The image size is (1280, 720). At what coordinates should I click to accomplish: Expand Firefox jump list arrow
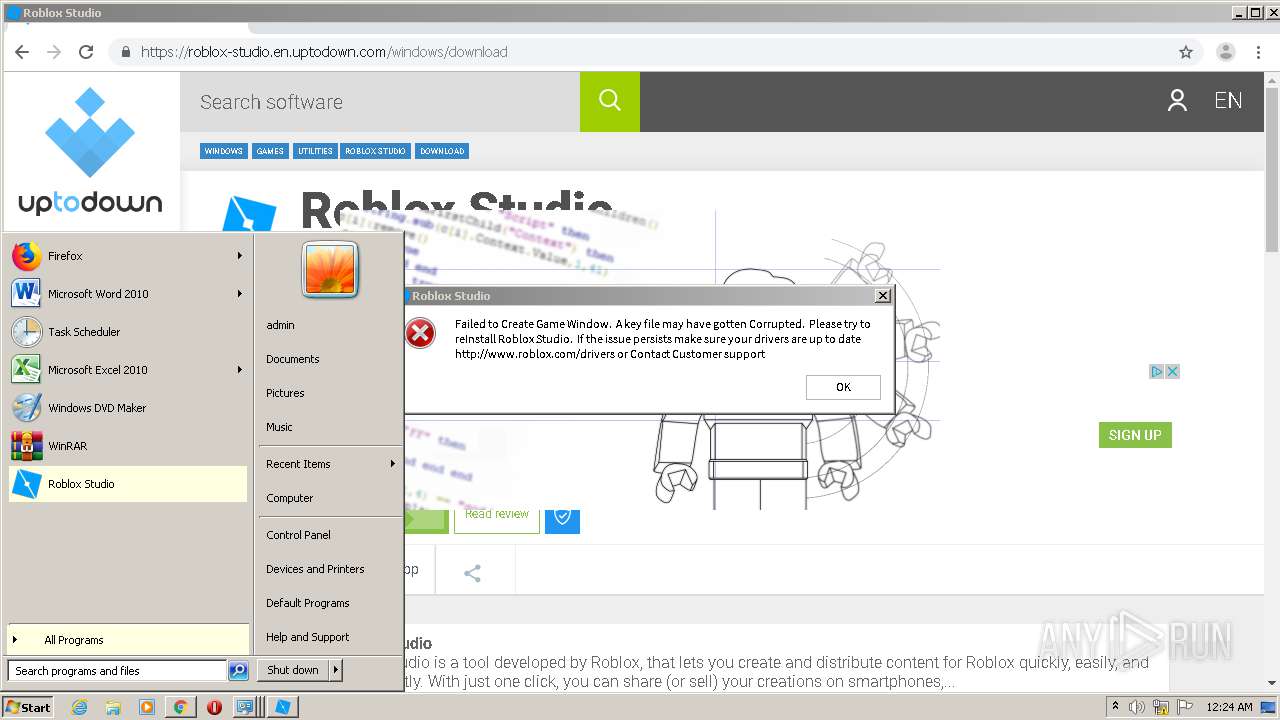point(240,256)
